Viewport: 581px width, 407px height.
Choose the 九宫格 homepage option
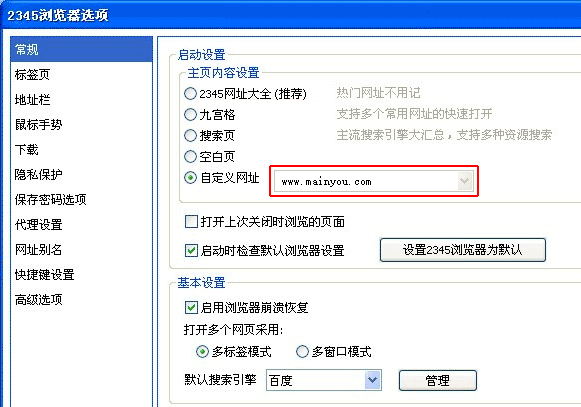click(190, 115)
